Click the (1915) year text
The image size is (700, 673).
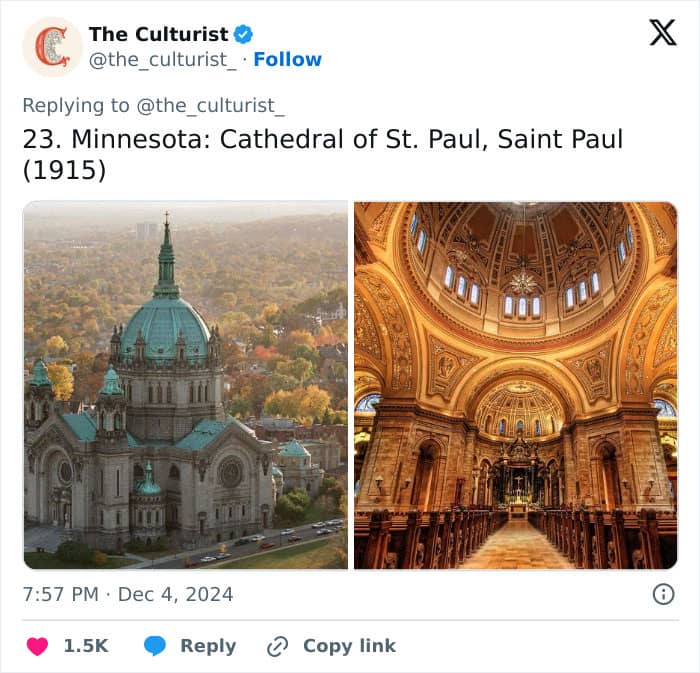[64, 170]
